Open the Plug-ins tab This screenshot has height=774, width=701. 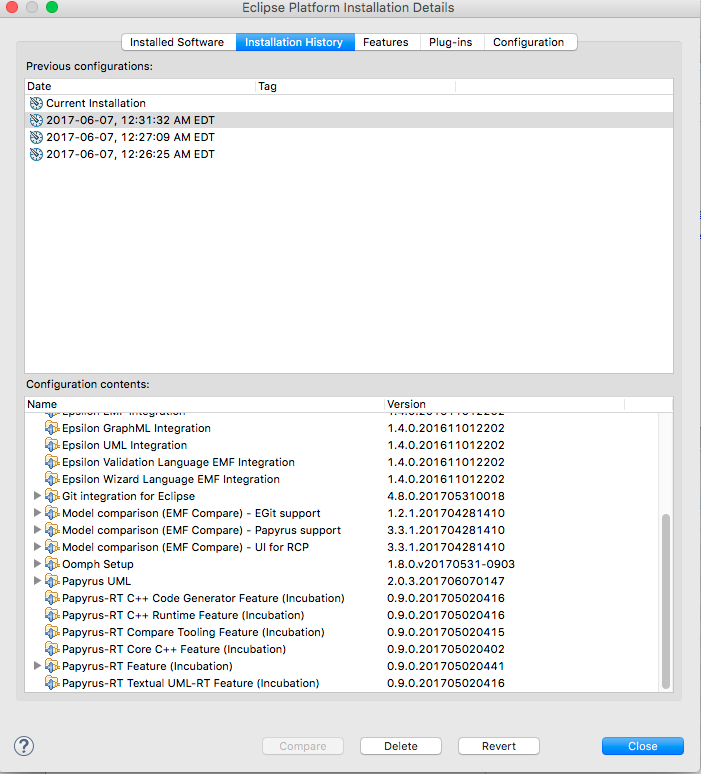point(451,42)
